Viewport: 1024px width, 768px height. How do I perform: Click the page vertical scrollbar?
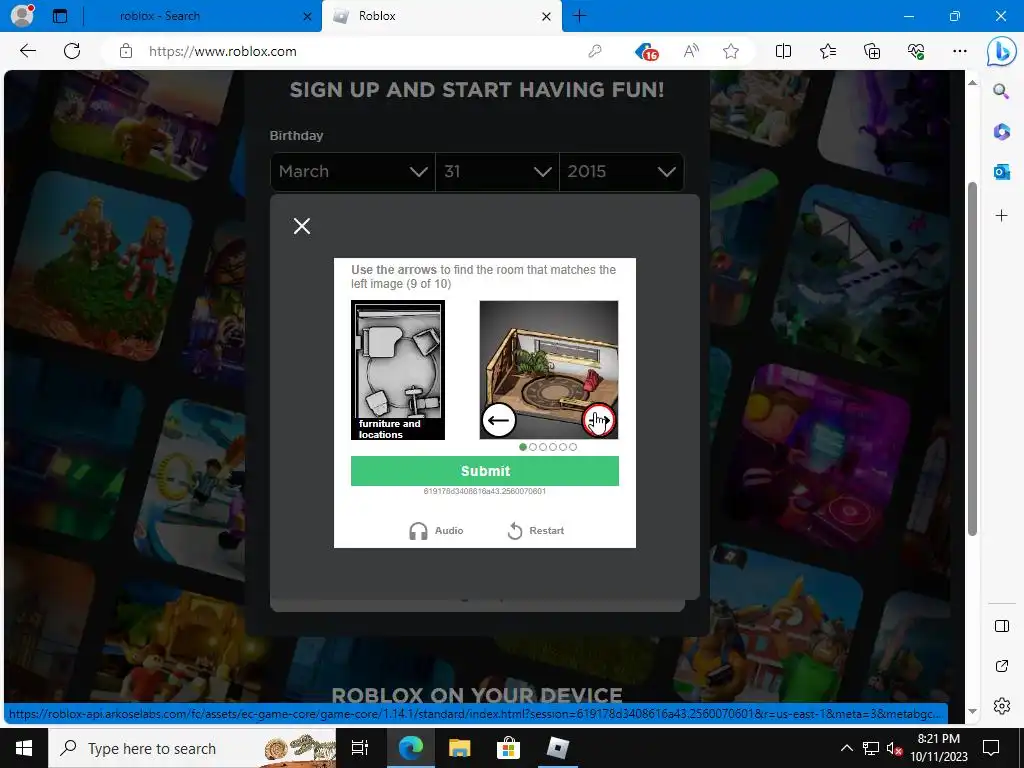coord(972,359)
